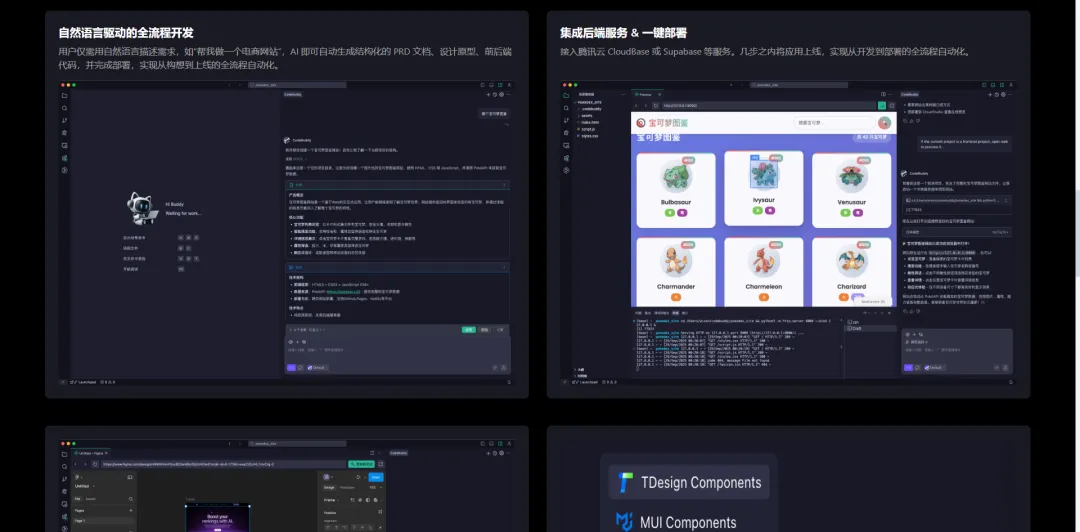Open Untitled – Figma tab
Image resolution: width=1080 pixels, height=532 pixels.
(91, 453)
